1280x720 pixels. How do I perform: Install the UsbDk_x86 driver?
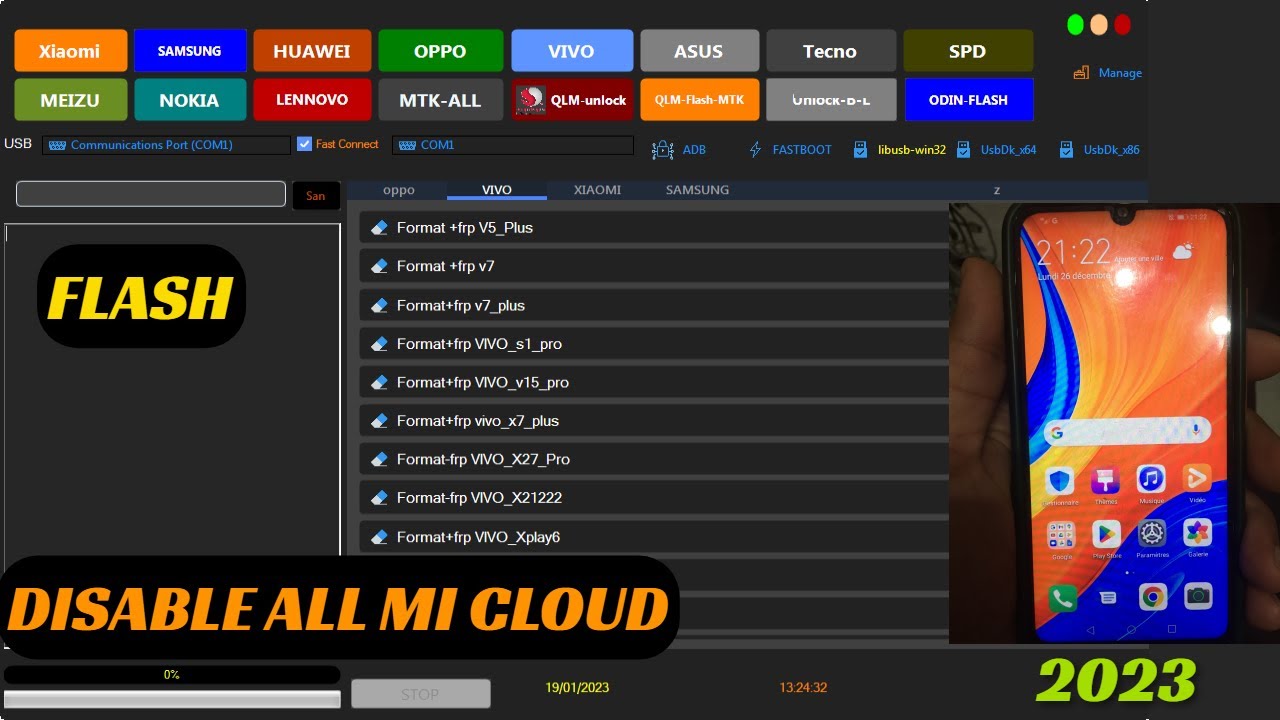(1098, 150)
